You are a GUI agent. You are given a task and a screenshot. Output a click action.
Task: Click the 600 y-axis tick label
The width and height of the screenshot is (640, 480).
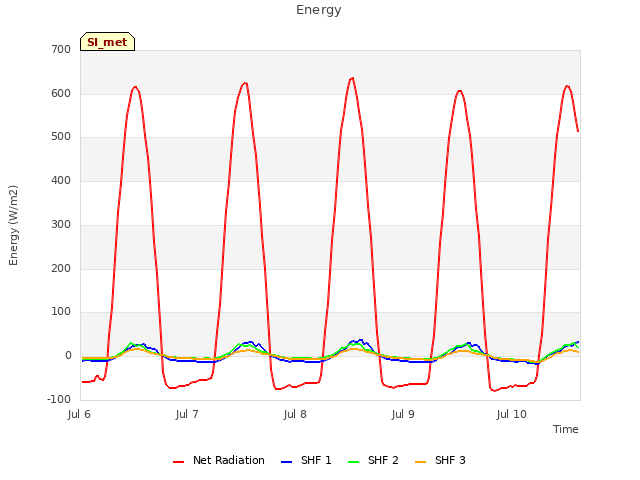(x=61, y=93)
